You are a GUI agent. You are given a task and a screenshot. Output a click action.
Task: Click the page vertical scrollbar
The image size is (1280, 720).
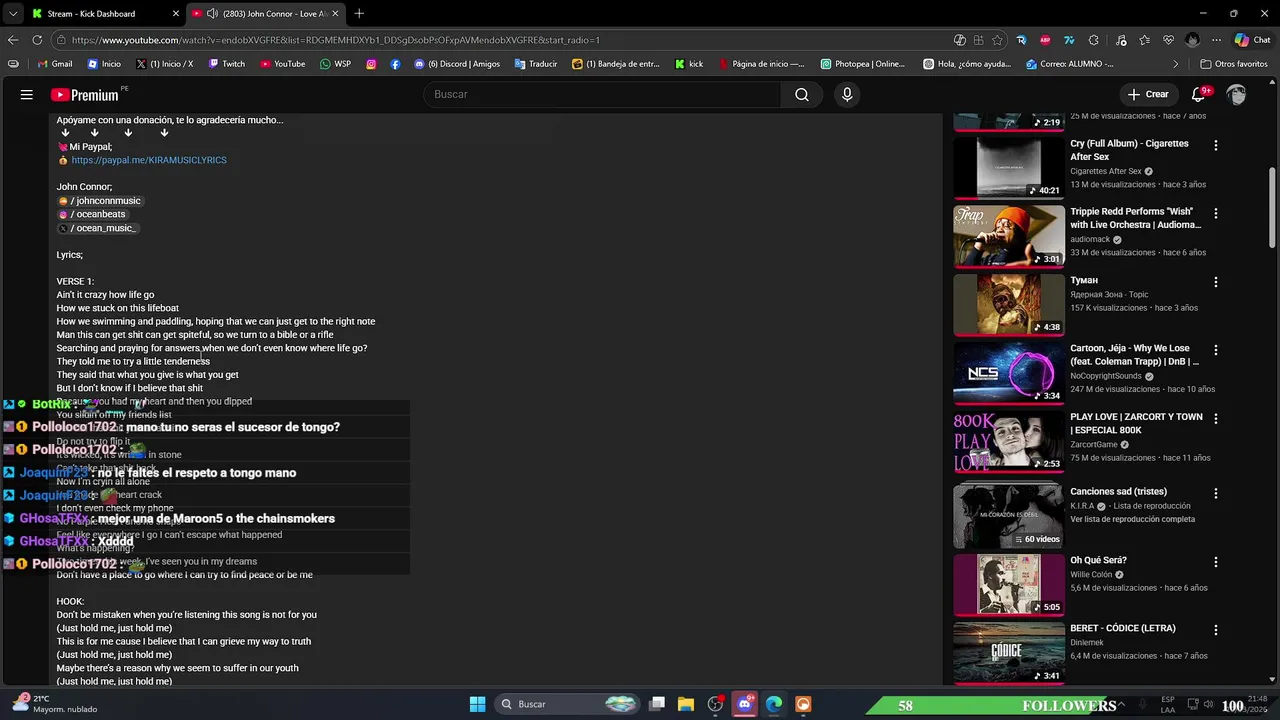[1272, 208]
